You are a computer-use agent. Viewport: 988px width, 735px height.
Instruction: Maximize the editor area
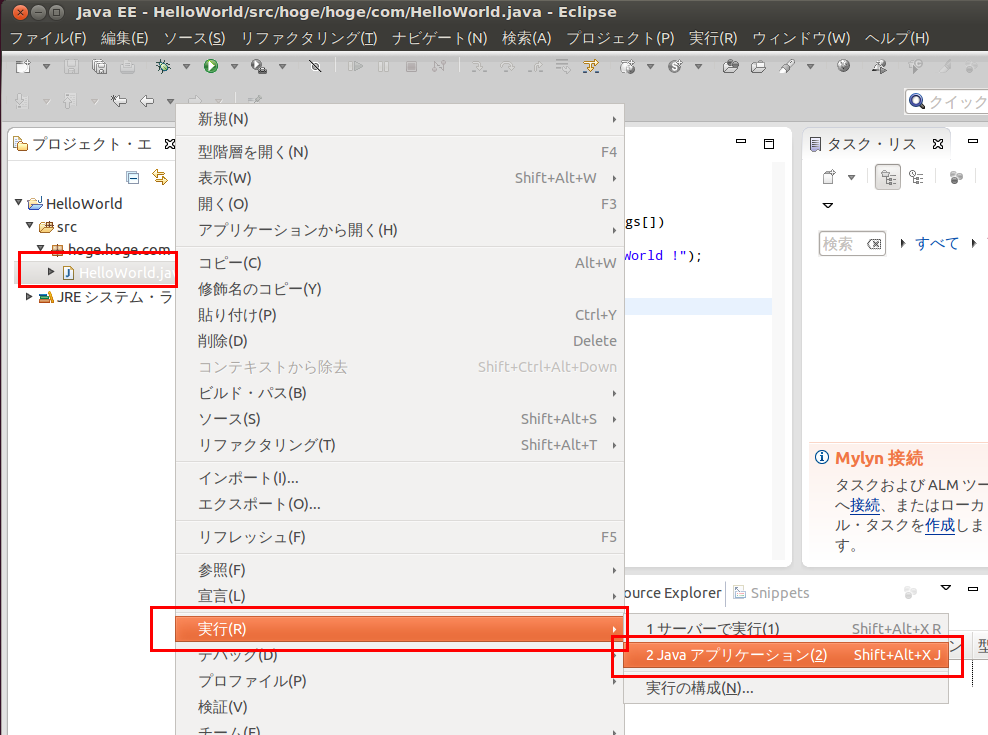click(x=769, y=144)
